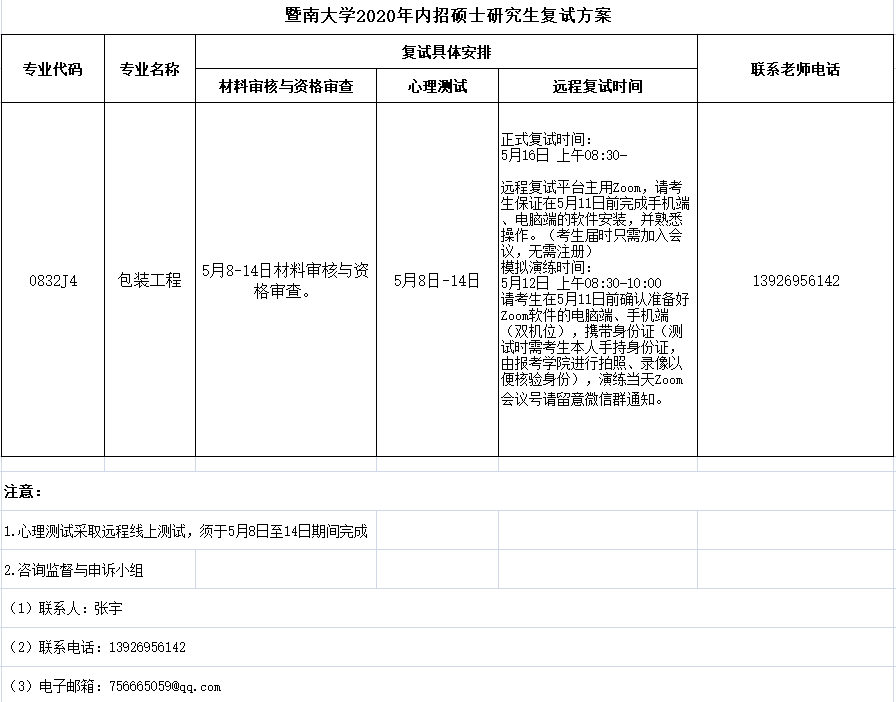The image size is (896, 702).
Task: Click the 包装工程 major name cell
Action: [150, 280]
